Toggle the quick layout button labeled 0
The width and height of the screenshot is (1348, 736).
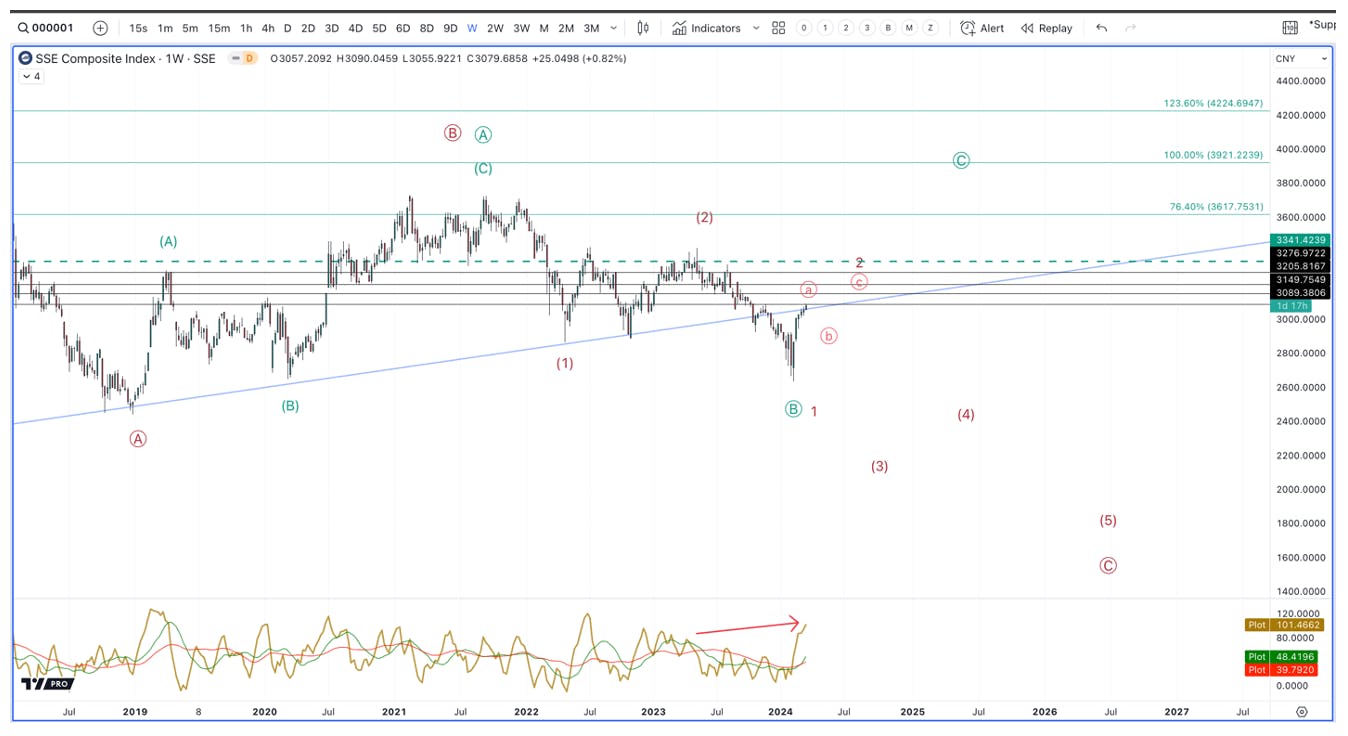pyautogui.click(x=804, y=28)
